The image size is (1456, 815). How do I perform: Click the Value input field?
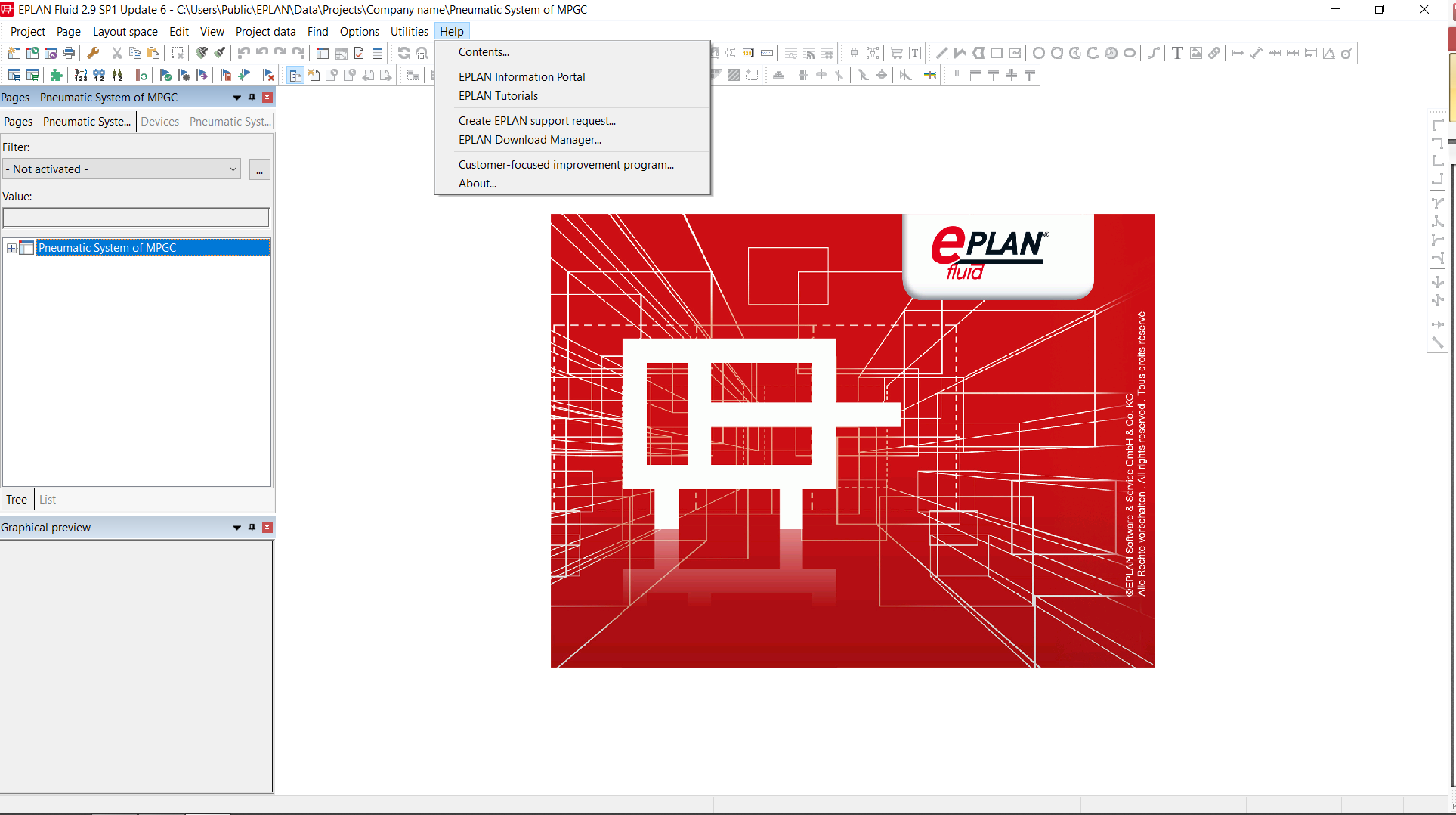[x=136, y=218]
